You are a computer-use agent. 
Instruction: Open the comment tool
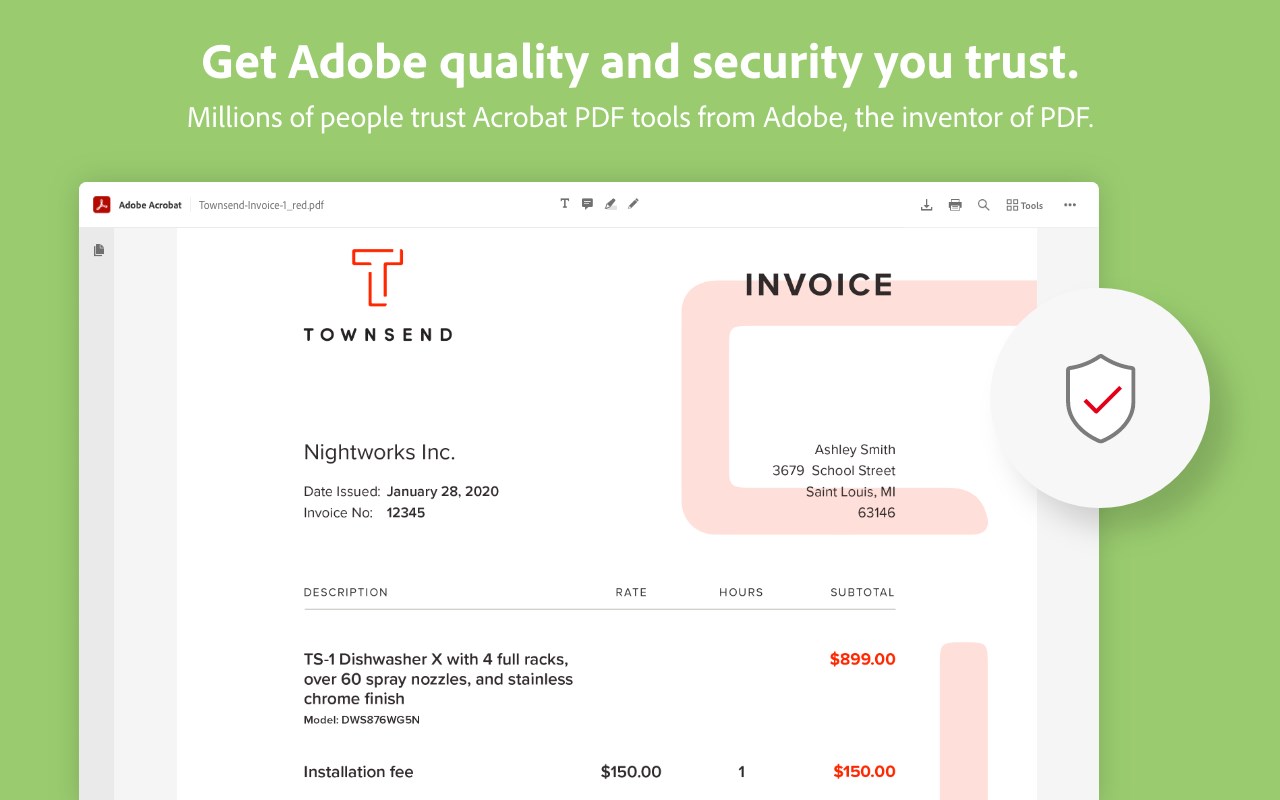point(587,204)
